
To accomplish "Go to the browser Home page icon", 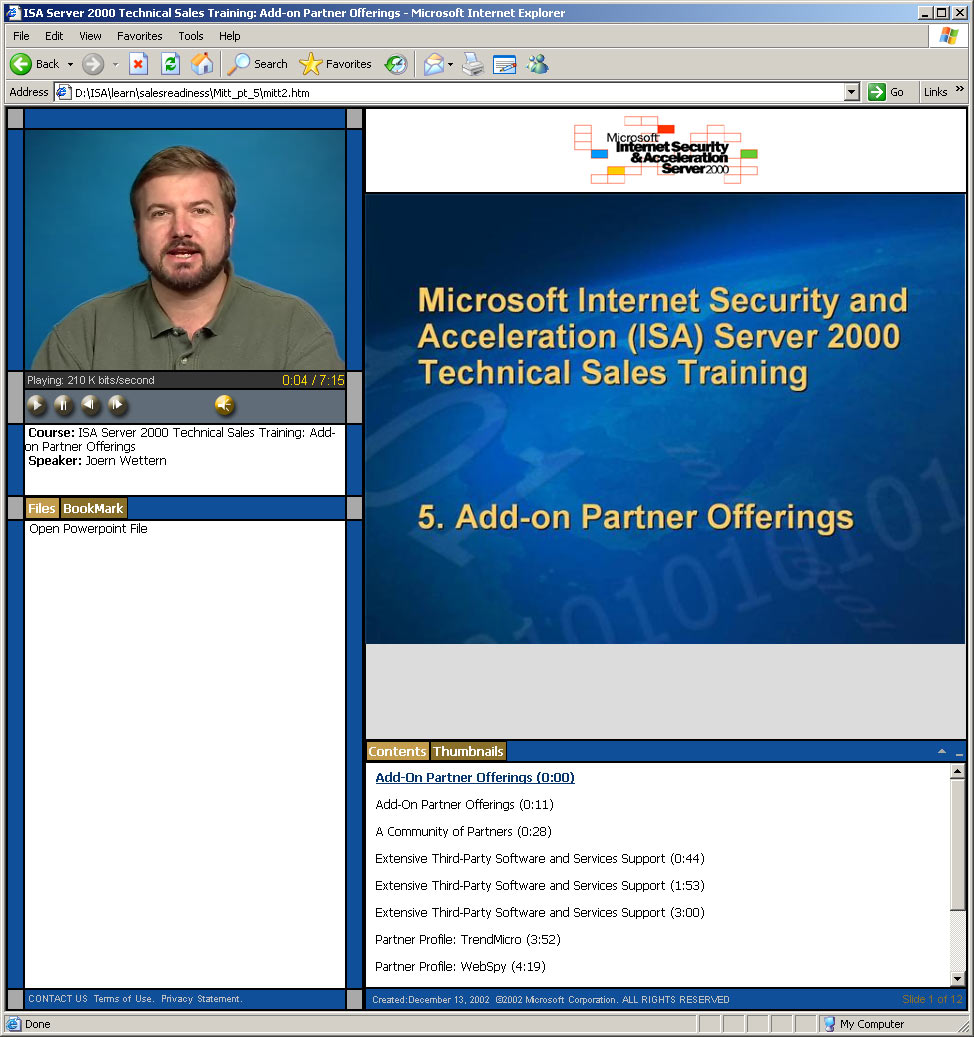I will 202,64.
